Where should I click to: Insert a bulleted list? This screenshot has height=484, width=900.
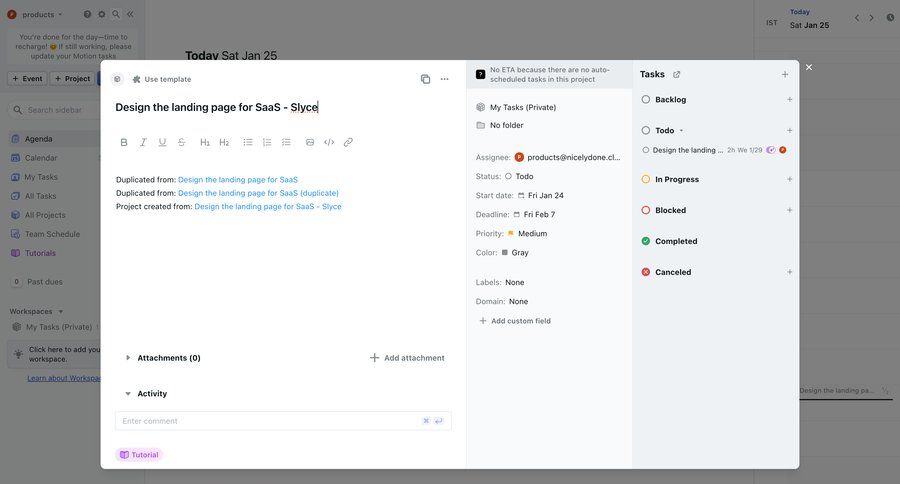248,142
